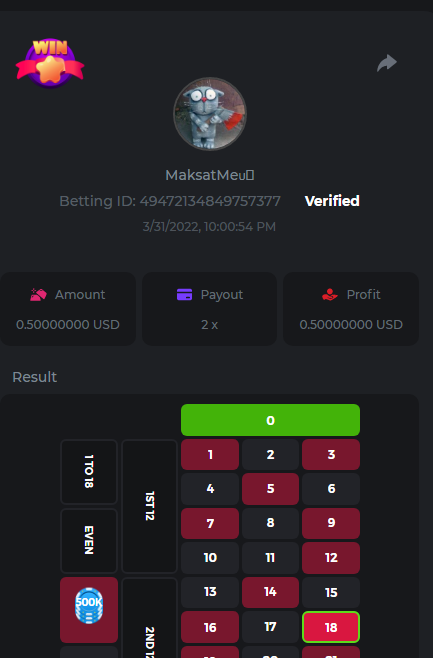Image resolution: width=433 pixels, height=658 pixels.
Task: Click the MaksatMeu username
Action: tap(209, 175)
